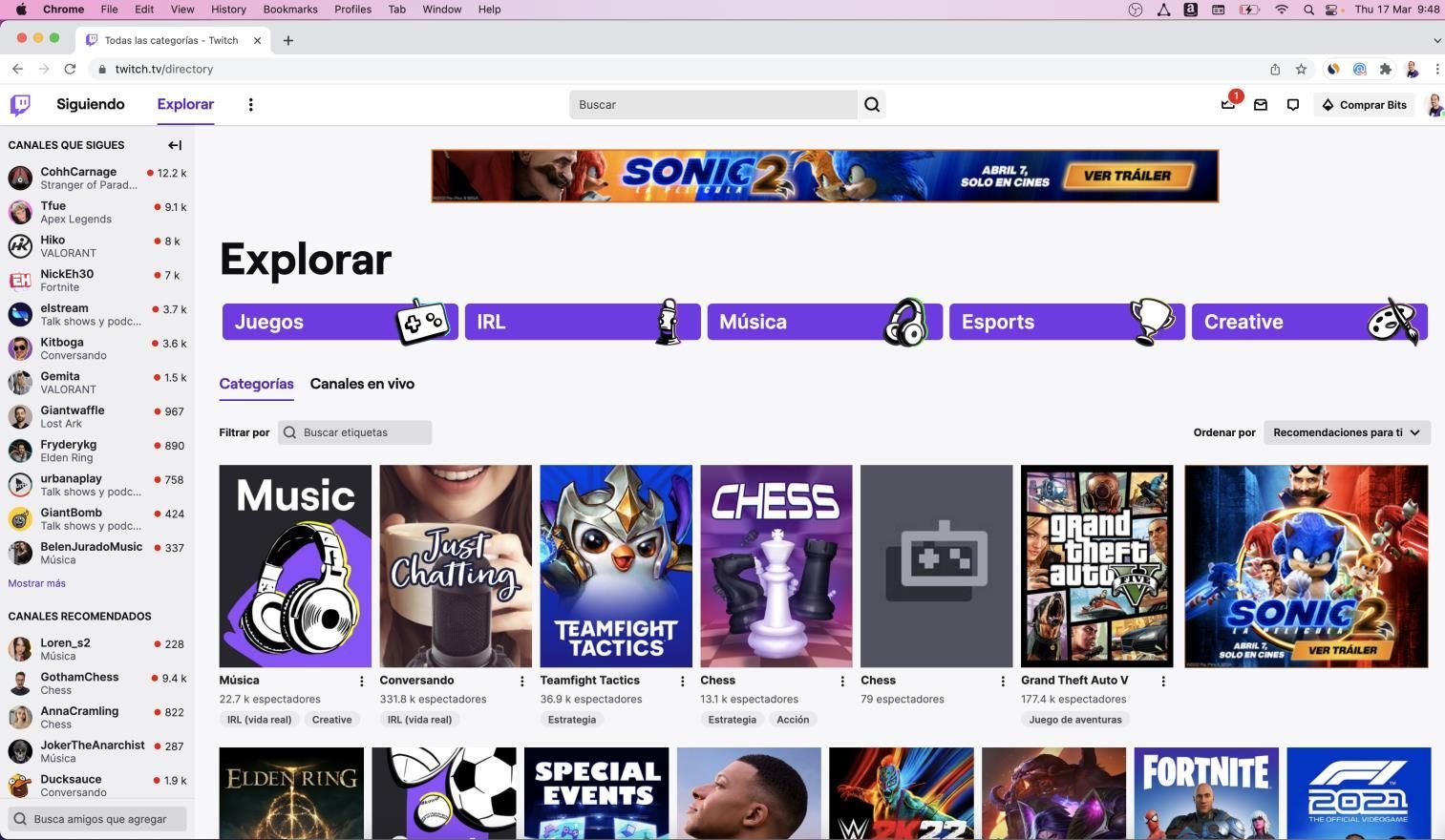Open the Fortnite category cover

(x=1206, y=793)
